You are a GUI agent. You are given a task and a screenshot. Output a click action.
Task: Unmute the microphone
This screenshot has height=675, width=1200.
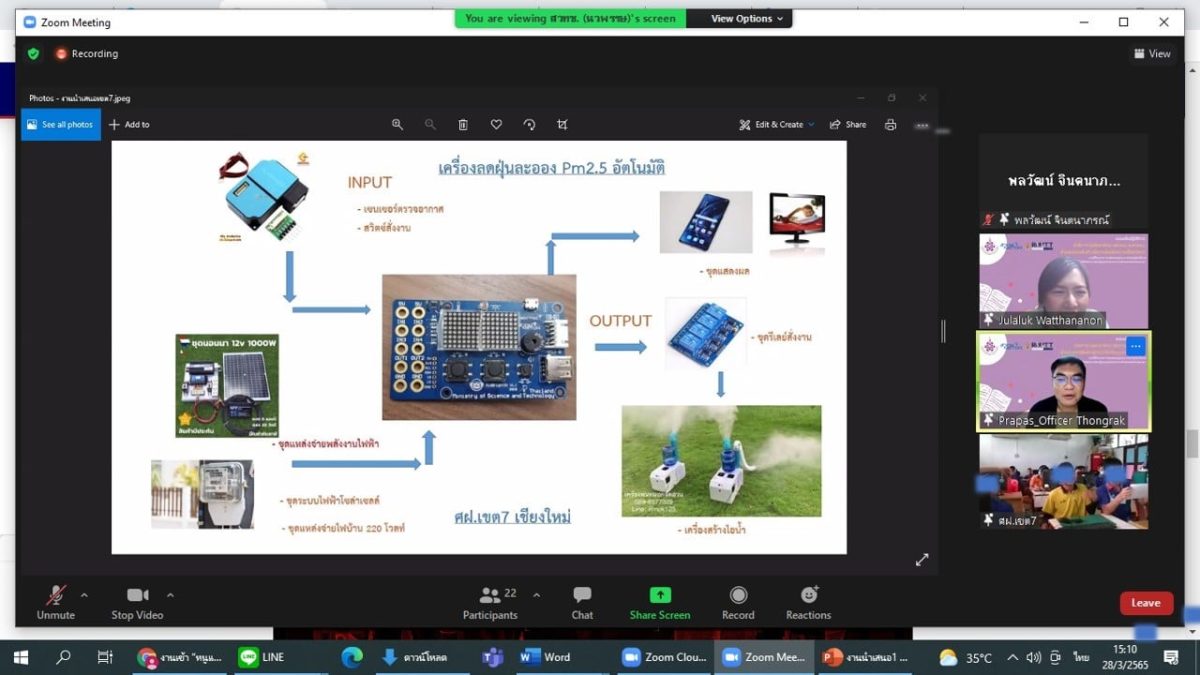[x=56, y=602]
